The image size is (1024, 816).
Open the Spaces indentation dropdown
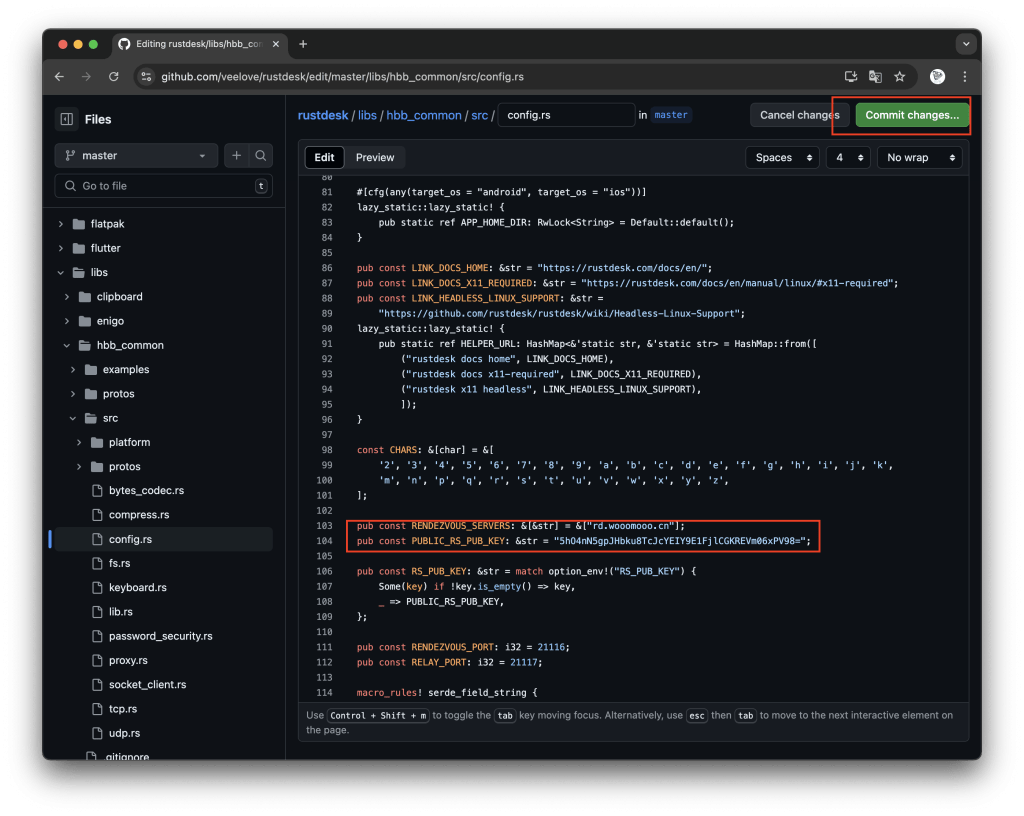(782, 157)
